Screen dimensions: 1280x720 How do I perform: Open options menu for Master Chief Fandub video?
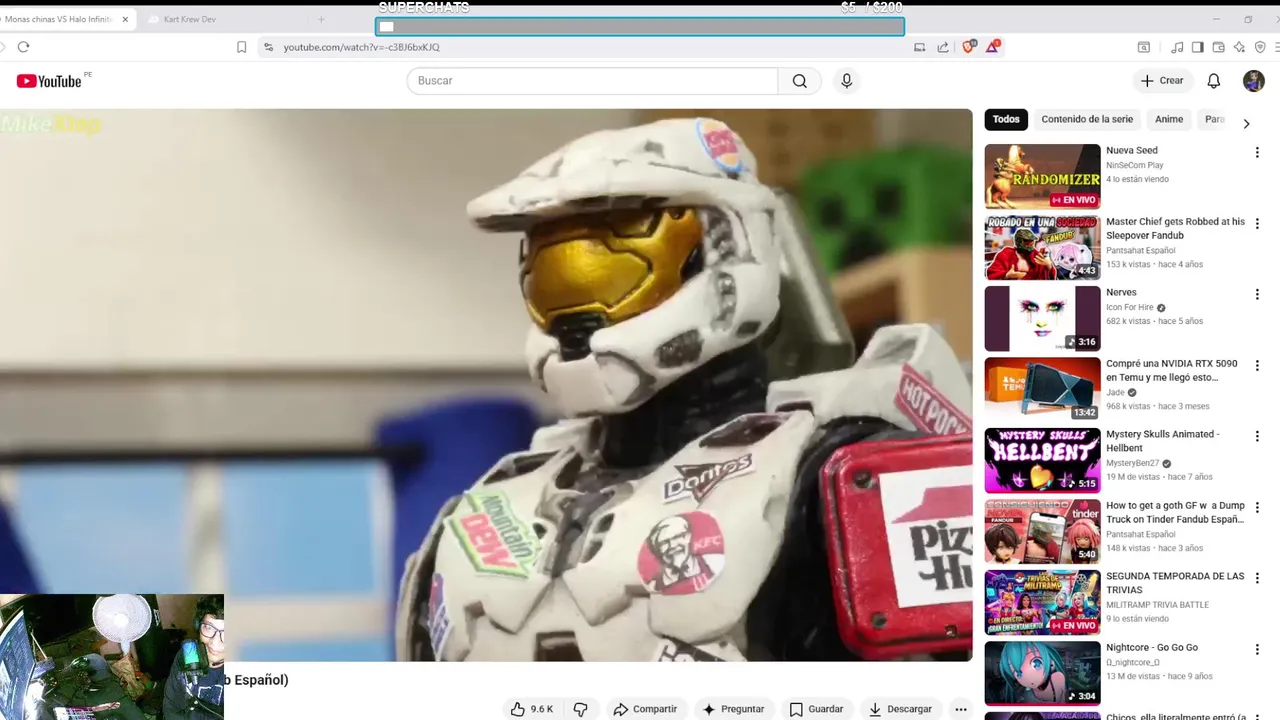tap(1257, 224)
